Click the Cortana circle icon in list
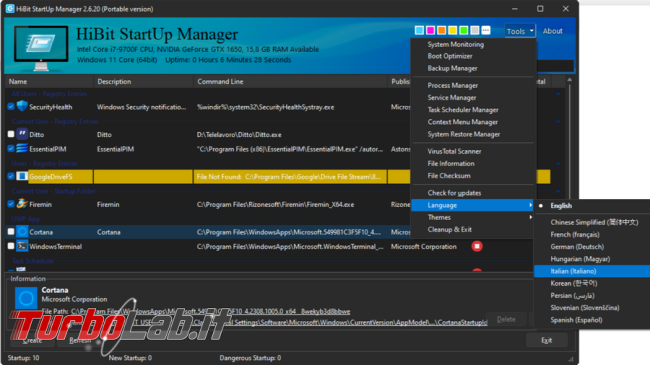650x365 pixels. tap(22, 231)
